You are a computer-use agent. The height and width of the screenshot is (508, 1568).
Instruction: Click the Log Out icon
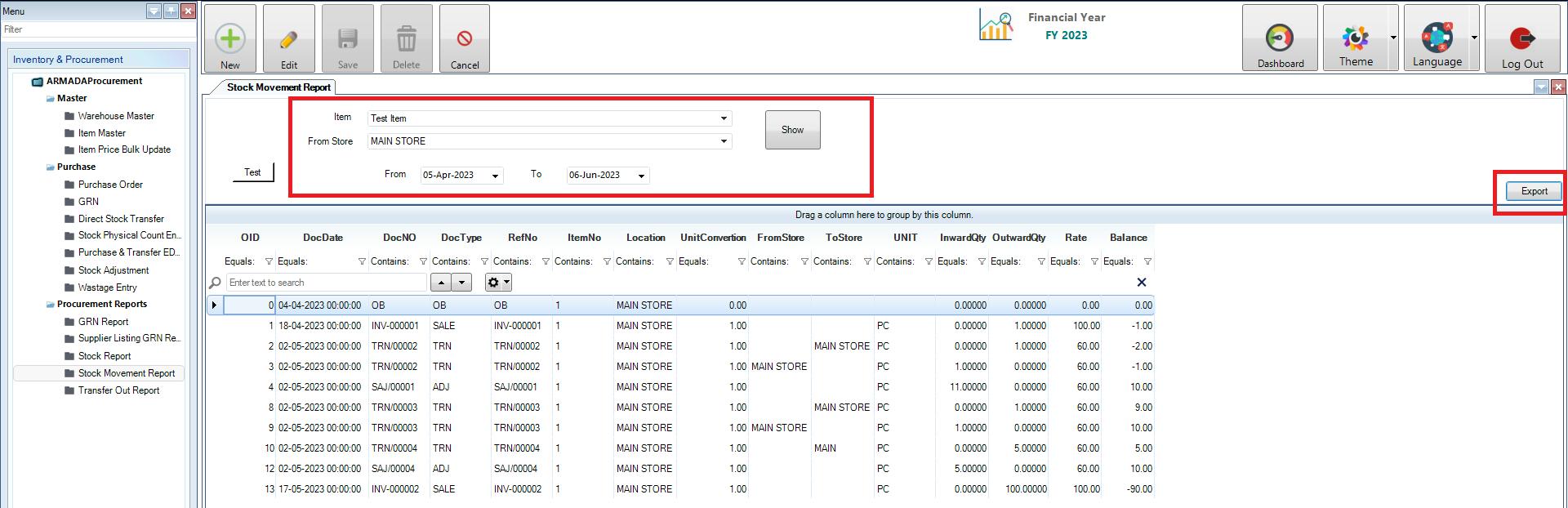coord(1521,38)
